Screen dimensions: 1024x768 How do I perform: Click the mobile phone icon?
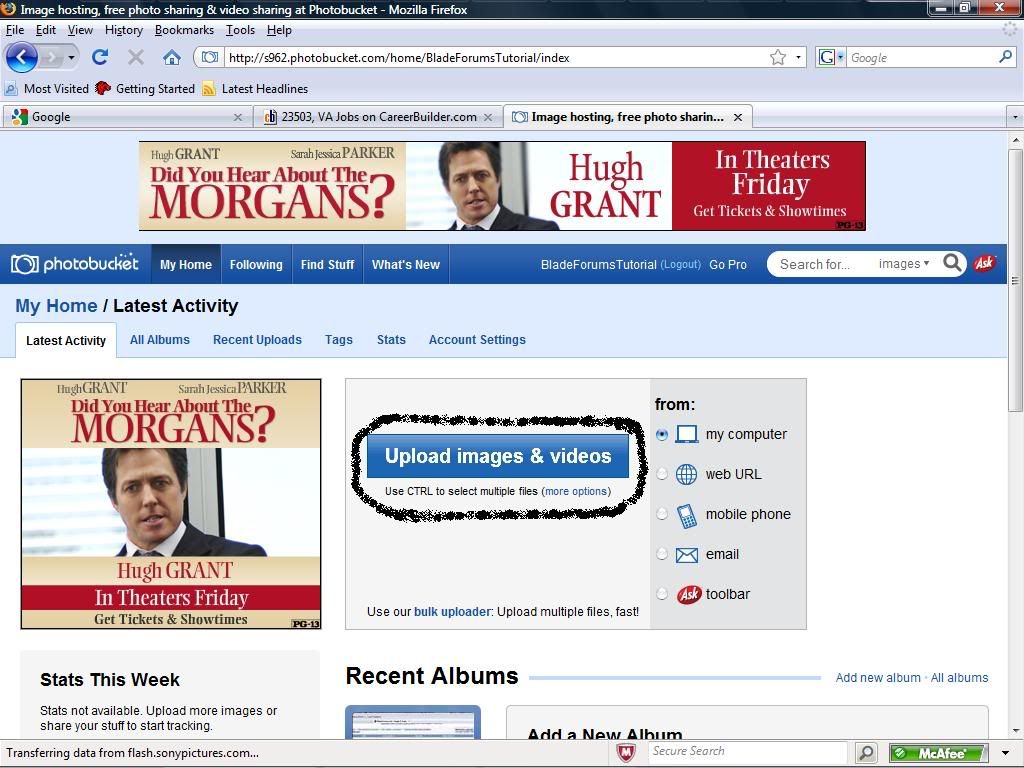686,516
